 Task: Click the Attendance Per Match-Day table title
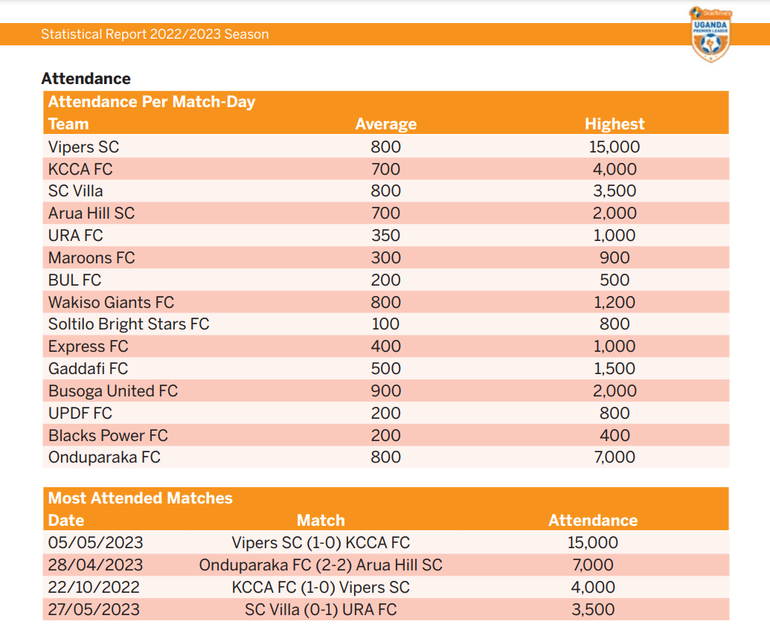pyautogui.click(x=151, y=102)
